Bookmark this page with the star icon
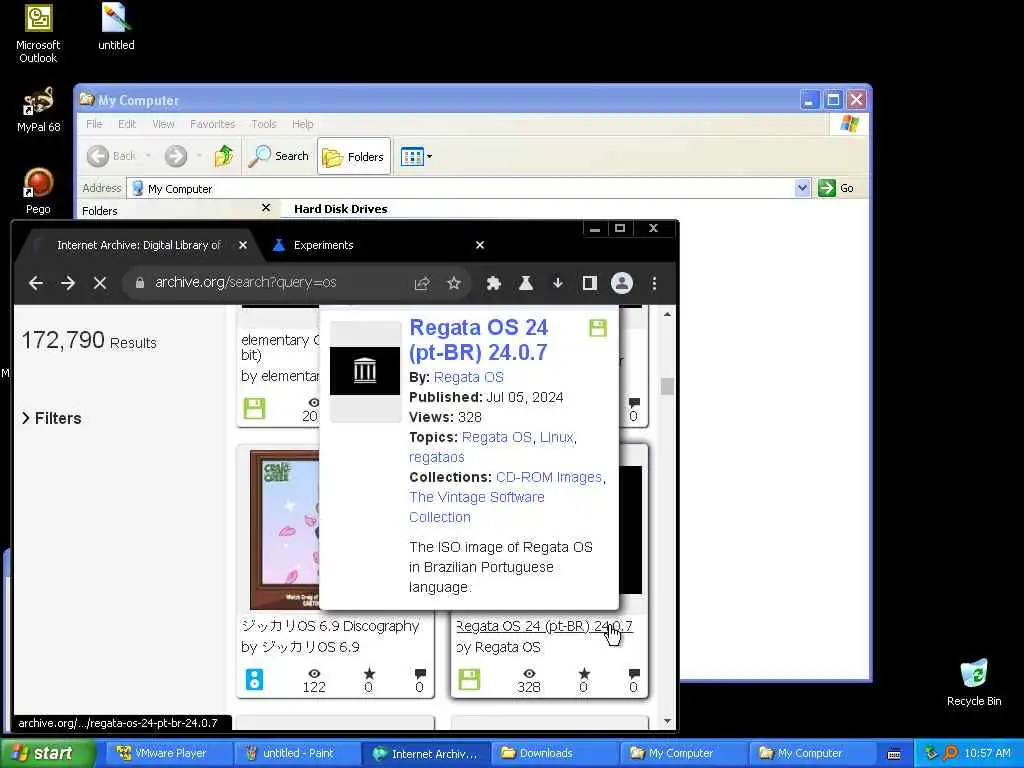Screen dimensions: 1024x768 coord(454,283)
